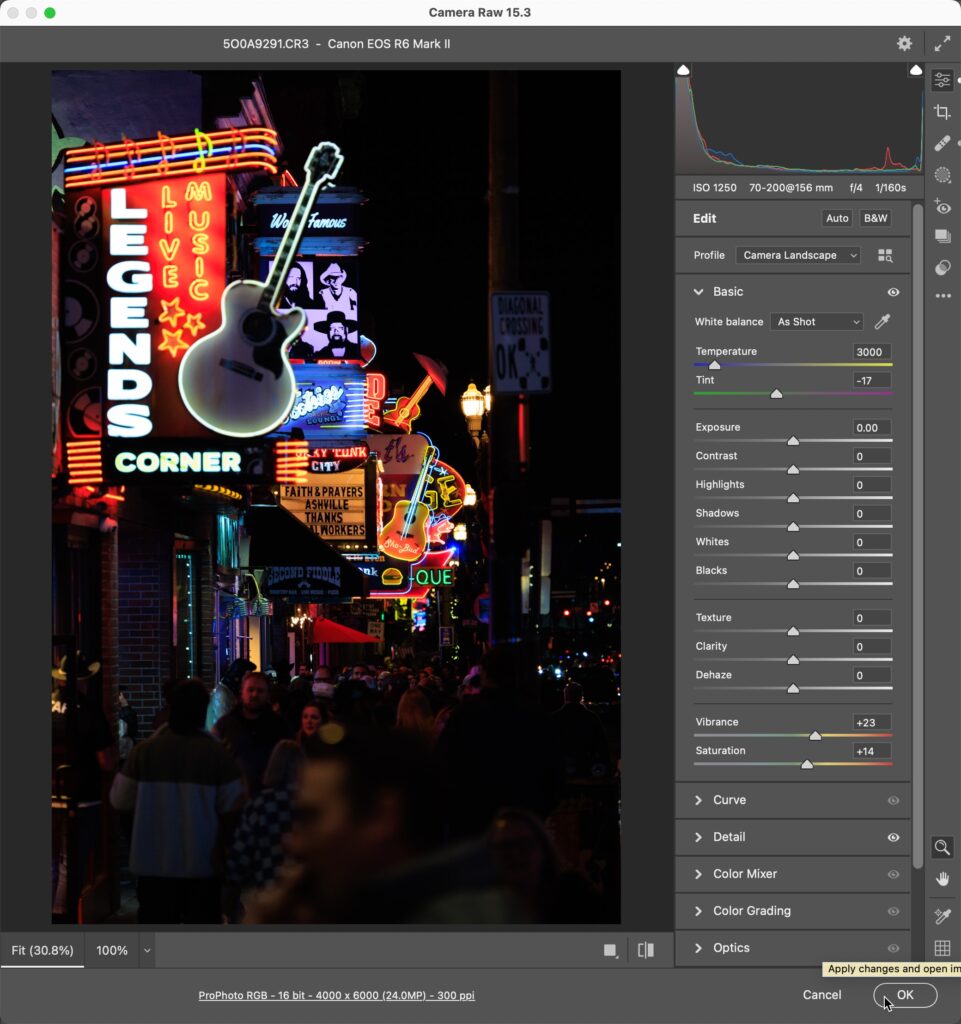The image size is (961, 1024).
Task: Select the Hand pan tool
Action: pyautogui.click(x=942, y=879)
